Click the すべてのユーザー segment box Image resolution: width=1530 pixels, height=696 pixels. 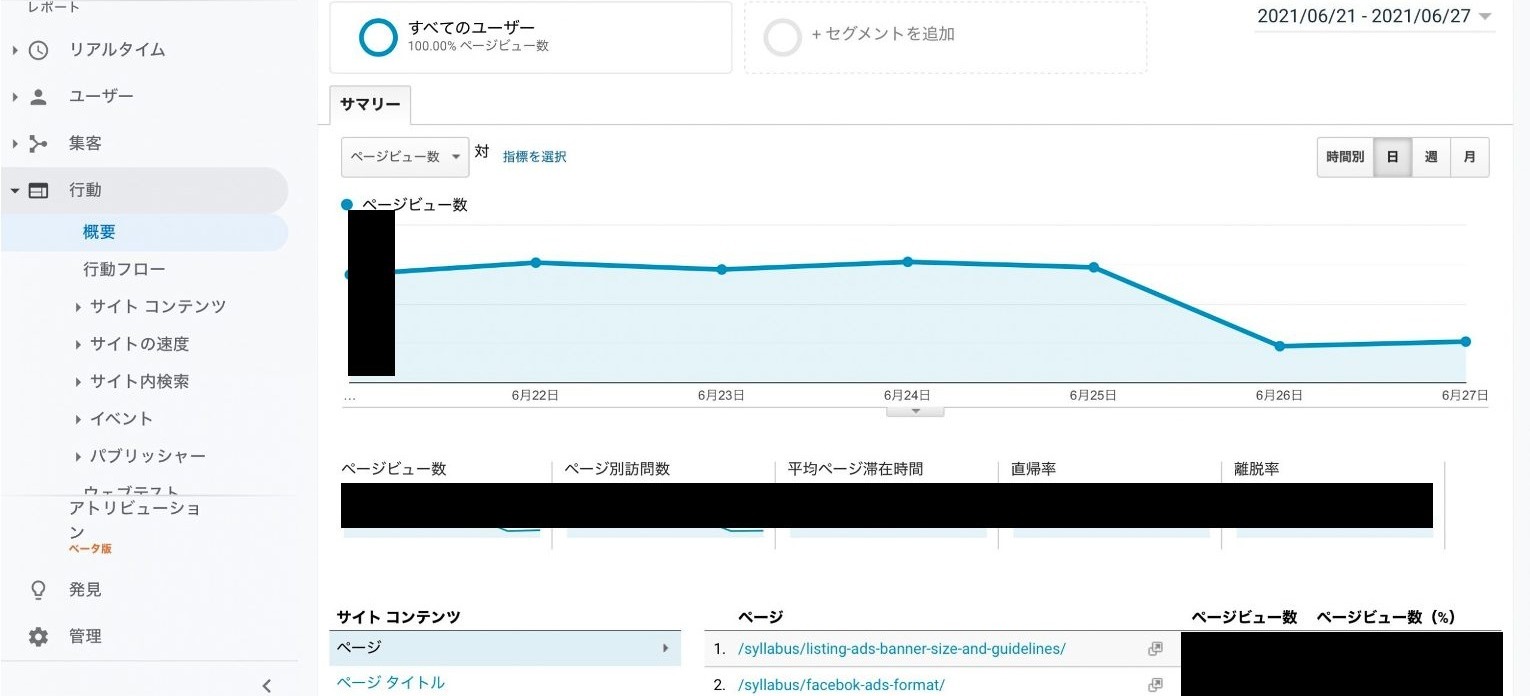pos(530,37)
